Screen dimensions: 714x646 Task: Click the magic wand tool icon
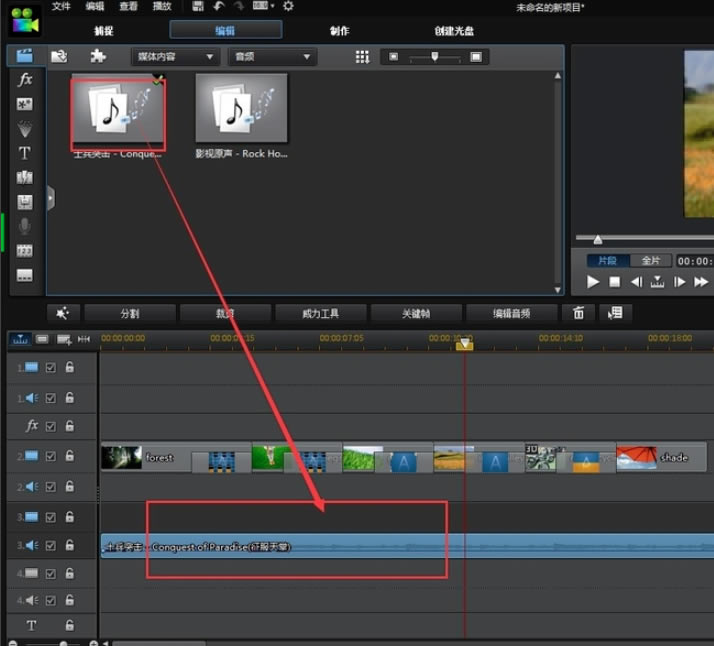(62, 313)
